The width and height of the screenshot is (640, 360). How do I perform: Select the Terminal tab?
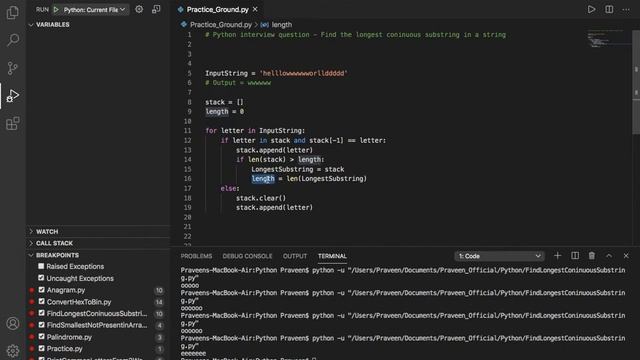pos(332,256)
